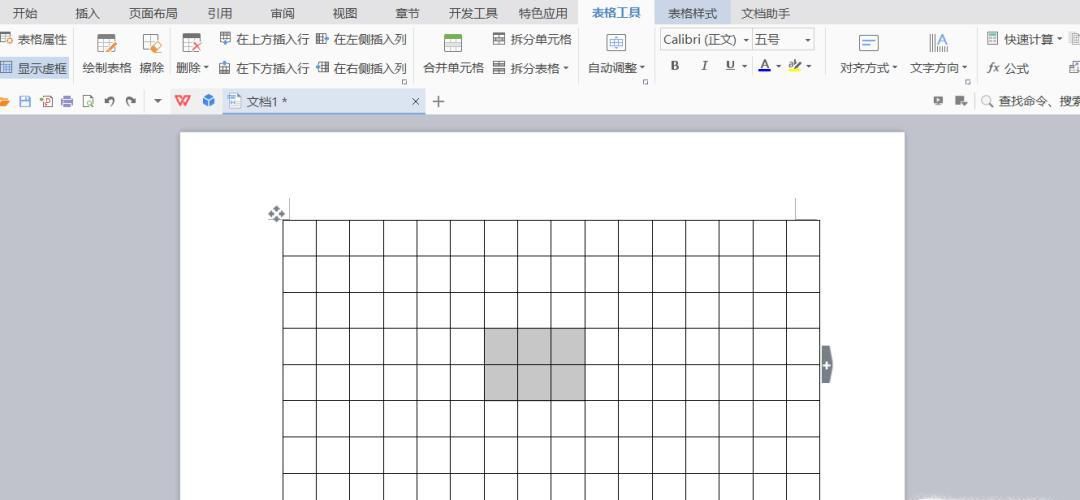Open 快速计算 quick calculate menu
This screenshot has height=500, width=1080.
tap(1024, 39)
